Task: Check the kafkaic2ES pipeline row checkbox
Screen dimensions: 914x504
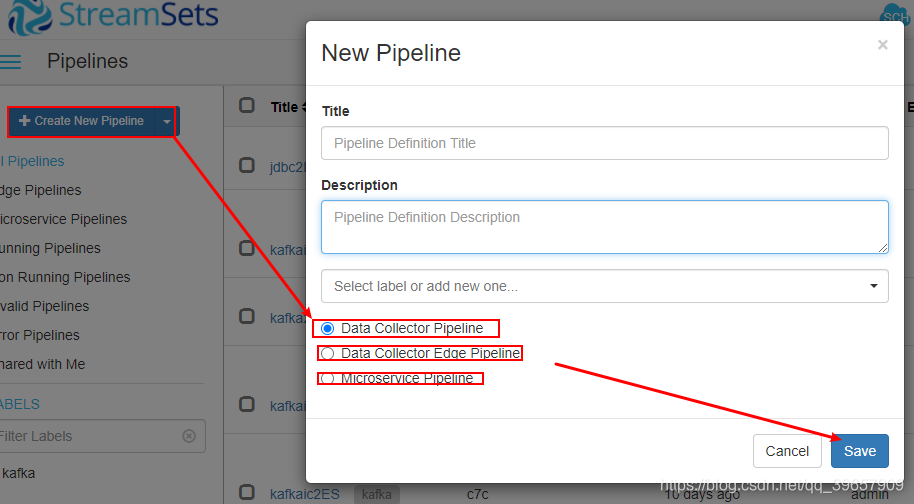Action: 247,492
